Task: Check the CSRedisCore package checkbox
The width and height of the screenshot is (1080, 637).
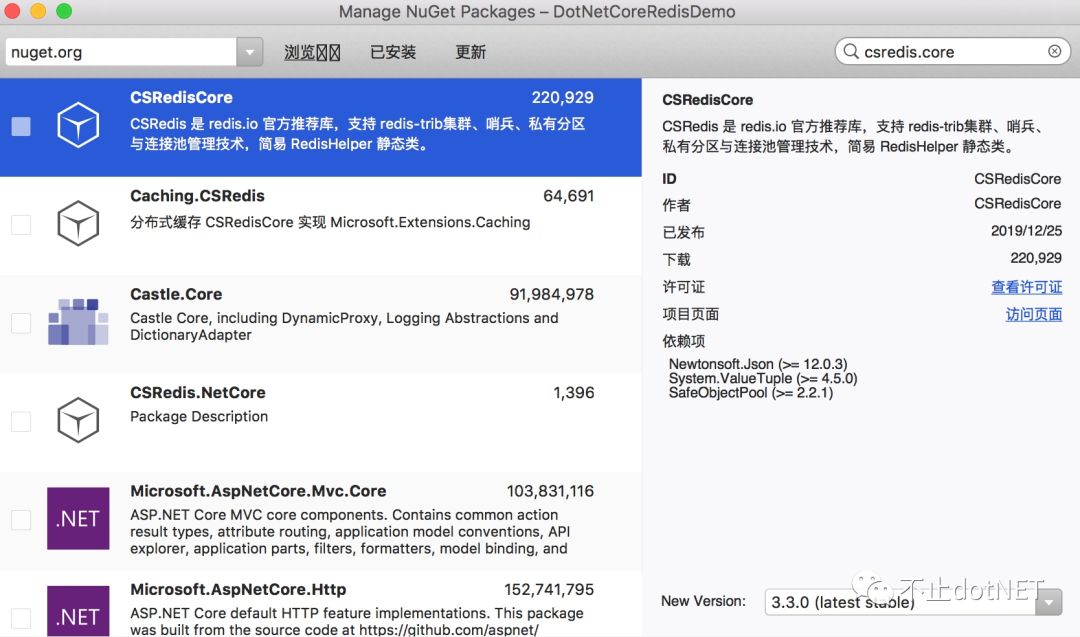Action: click(21, 127)
